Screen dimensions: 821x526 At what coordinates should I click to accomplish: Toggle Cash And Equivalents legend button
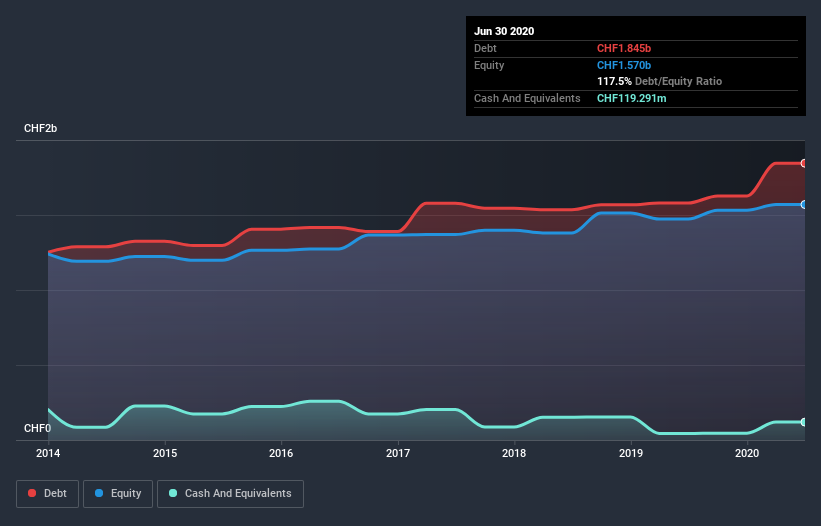pyautogui.click(x=230, y=494)
